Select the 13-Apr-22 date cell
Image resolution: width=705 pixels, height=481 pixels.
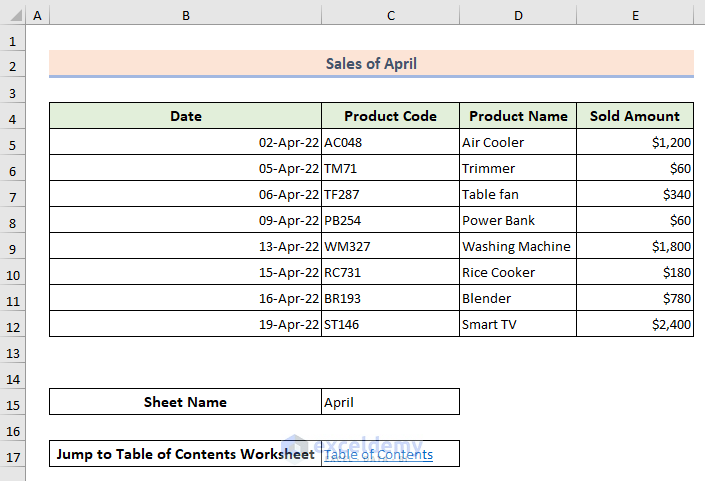tap(185, 246)
